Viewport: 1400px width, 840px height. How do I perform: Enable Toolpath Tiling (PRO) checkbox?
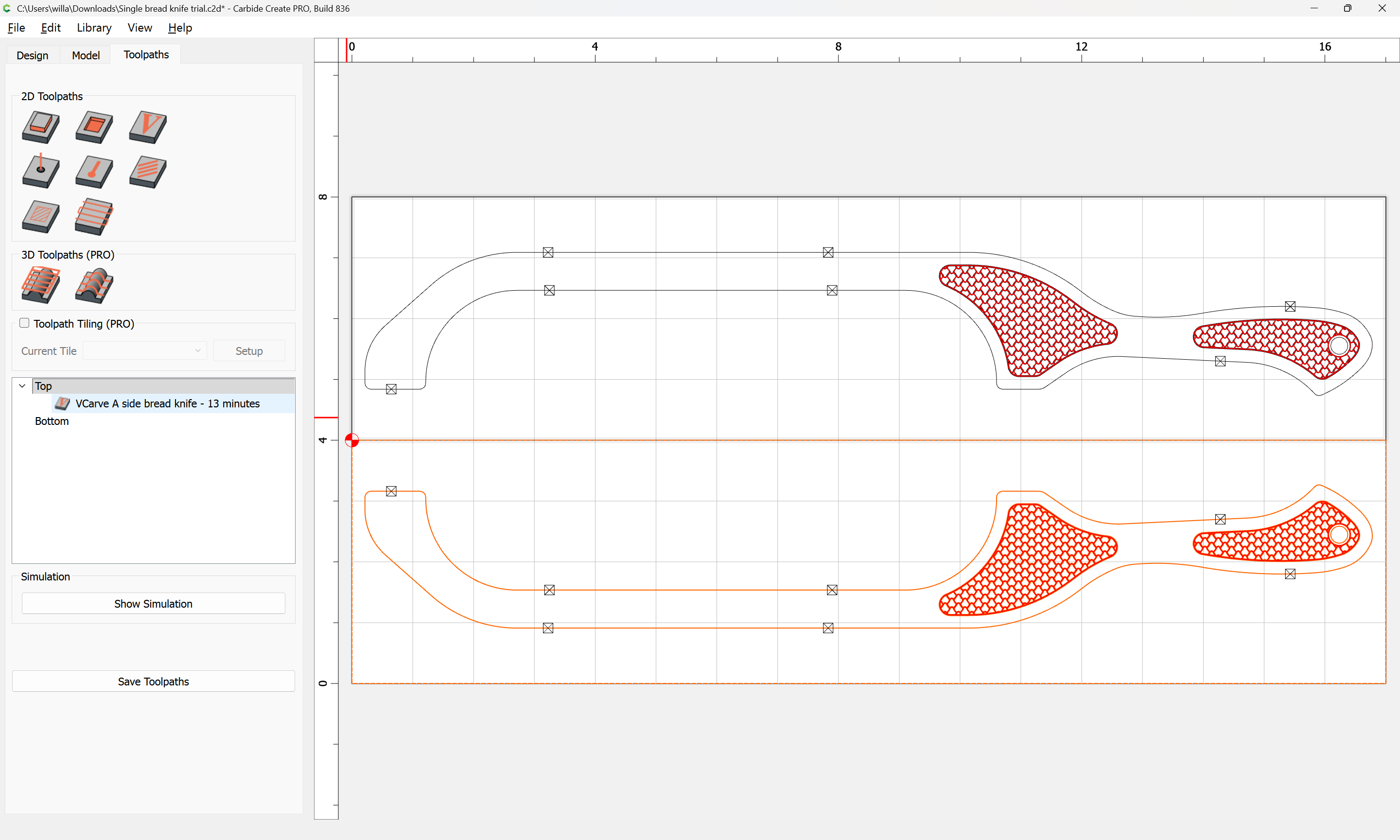coord(24,323)
